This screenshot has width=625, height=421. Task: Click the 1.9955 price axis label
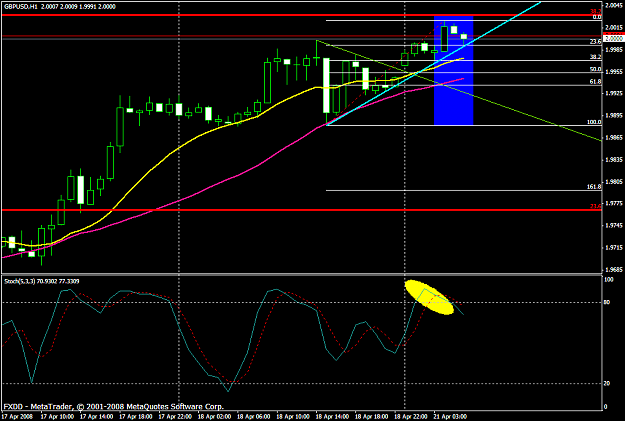pyautogui.click(x=614, y=72)
